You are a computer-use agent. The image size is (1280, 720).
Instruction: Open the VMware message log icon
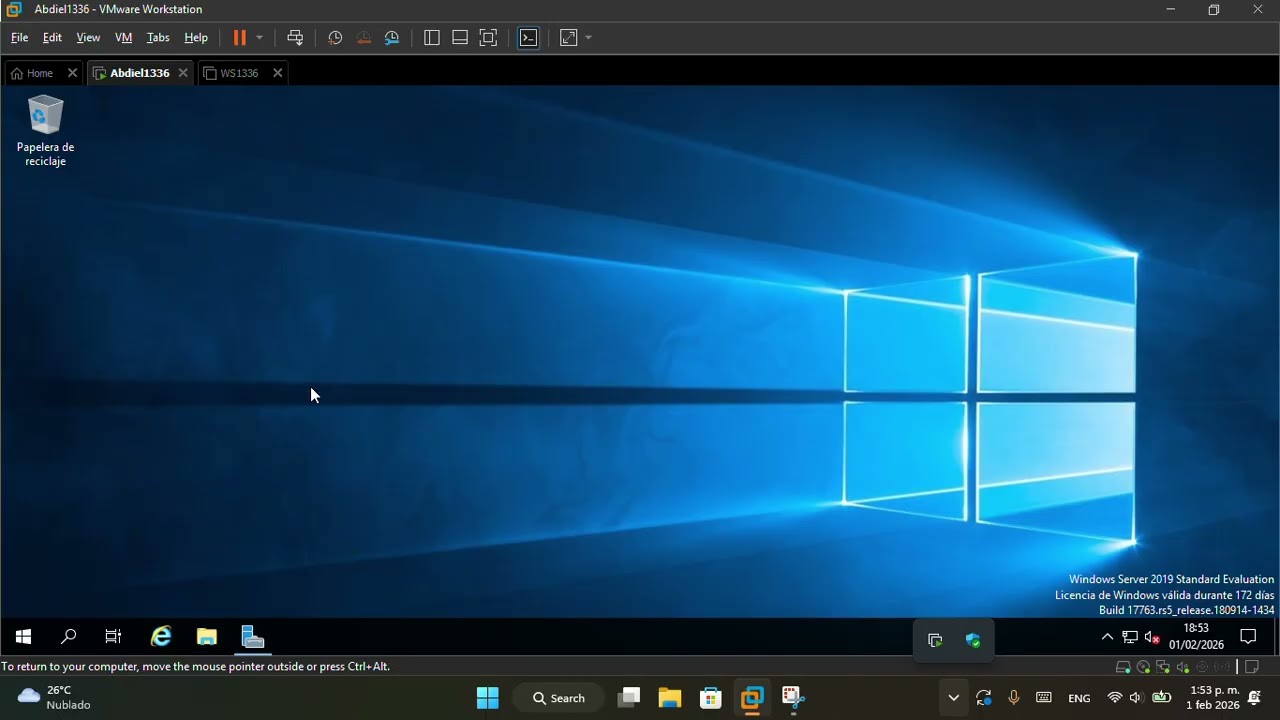click(1252, 667)
